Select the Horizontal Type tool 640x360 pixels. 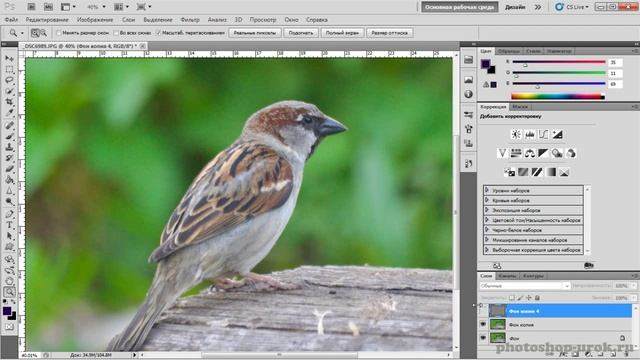(x=9, y=225)
